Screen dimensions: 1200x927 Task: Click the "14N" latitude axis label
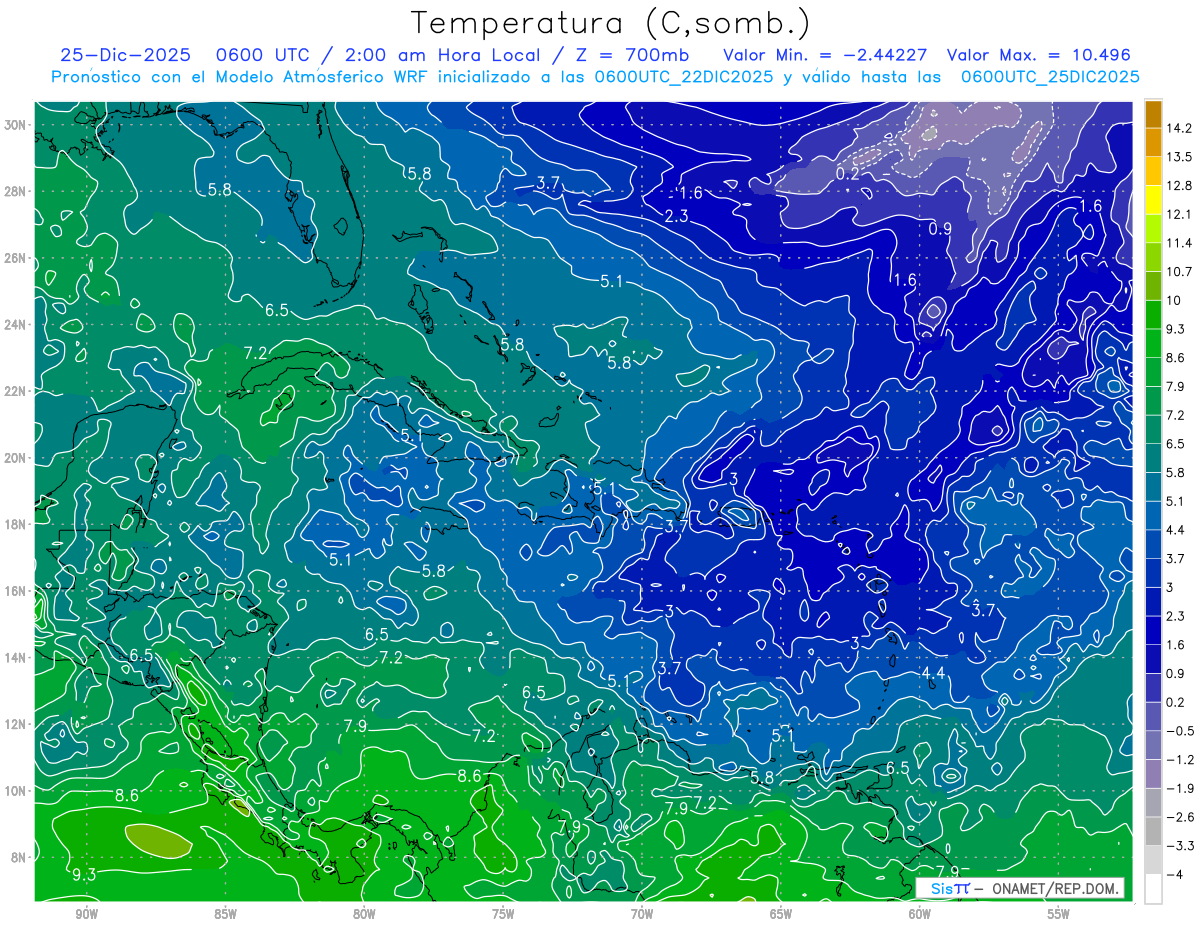click(x=16, y=658)
